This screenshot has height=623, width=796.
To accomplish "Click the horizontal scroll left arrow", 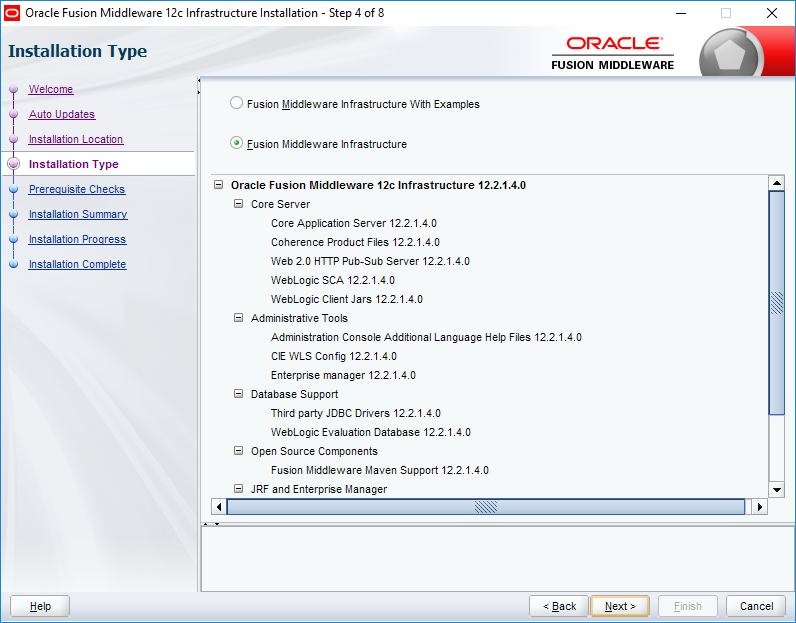I will (219, 507).
